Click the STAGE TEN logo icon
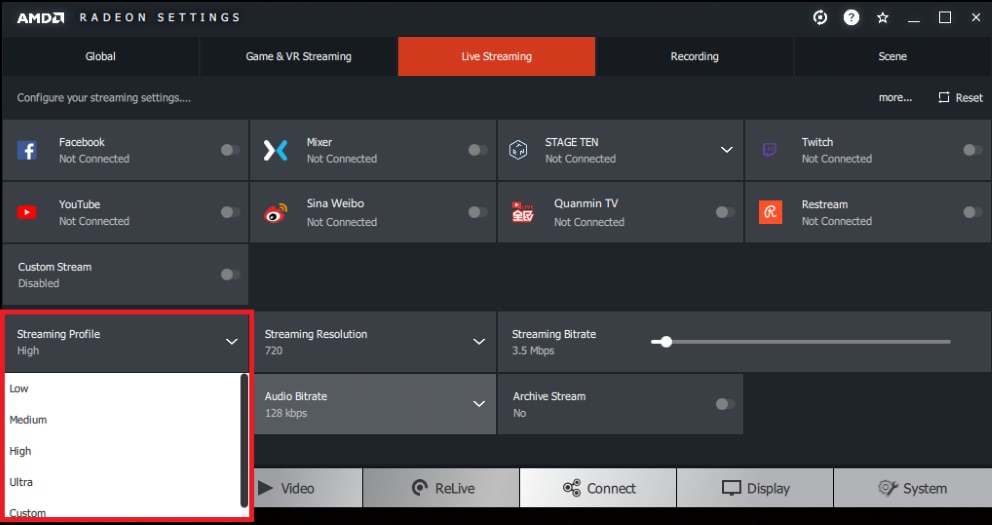Image resolution: width=992 pixels, height=525 pixels. coord(518,150)
